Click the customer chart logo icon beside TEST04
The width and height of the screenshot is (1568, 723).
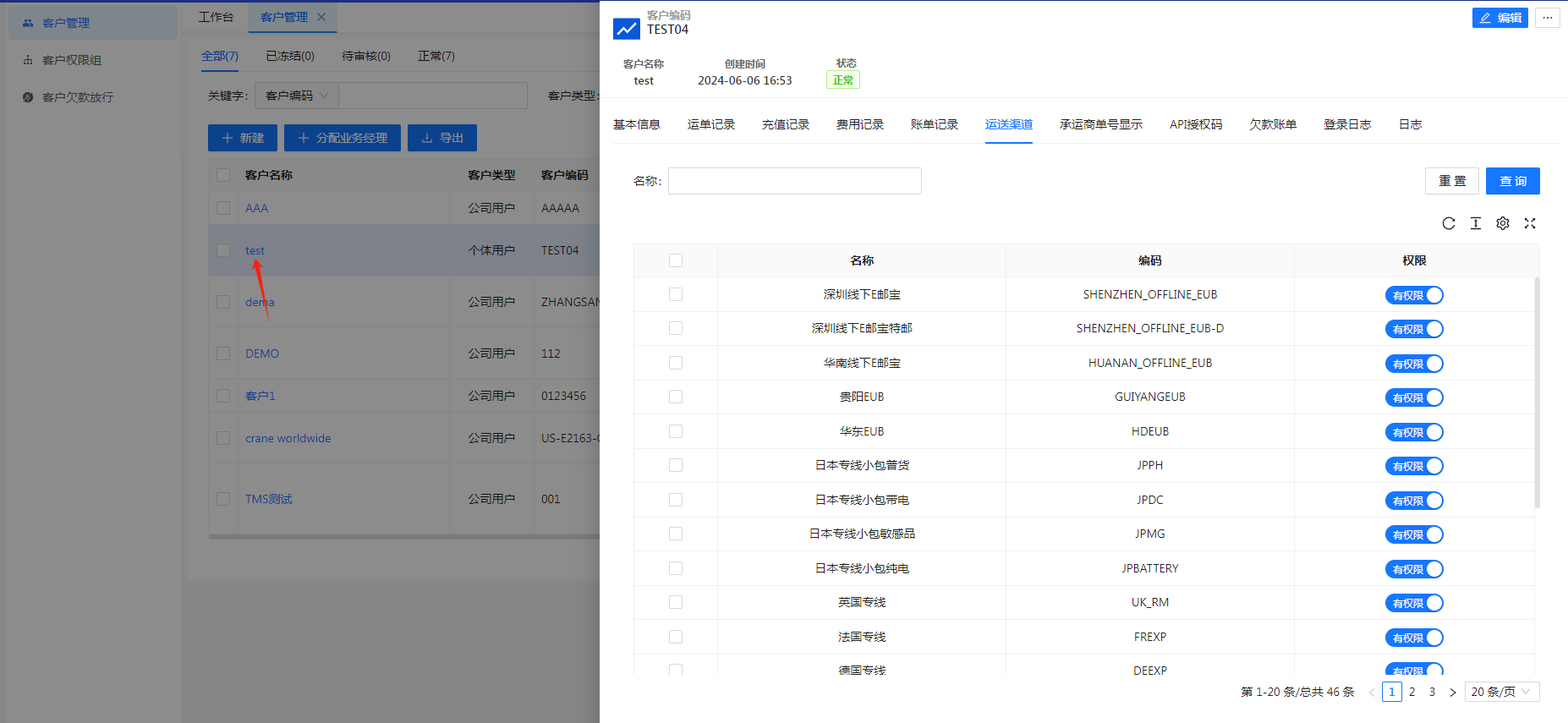627,29
